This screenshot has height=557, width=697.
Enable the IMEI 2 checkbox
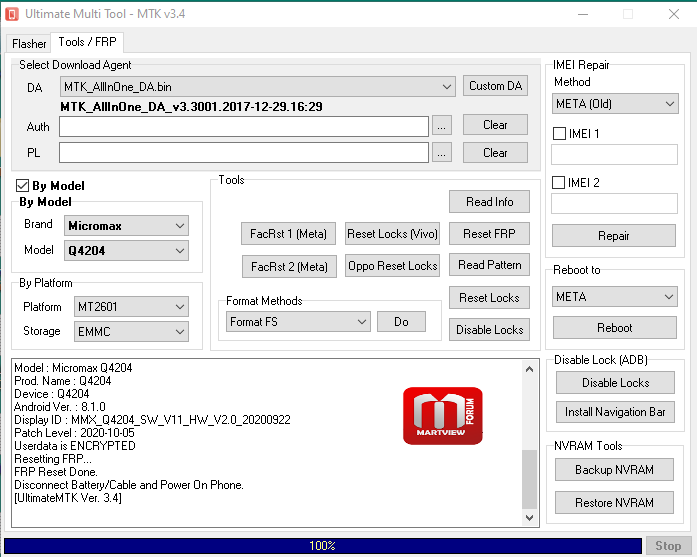[558, 182]
